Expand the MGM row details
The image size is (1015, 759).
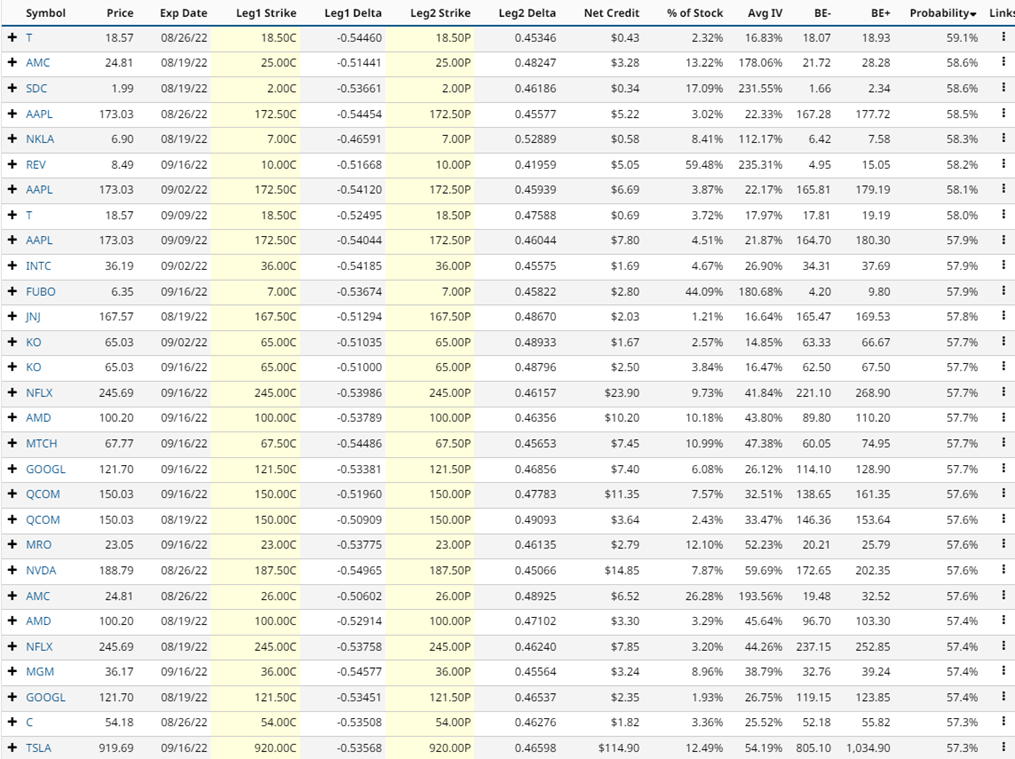pyautogui.click(x=12, y=672)
